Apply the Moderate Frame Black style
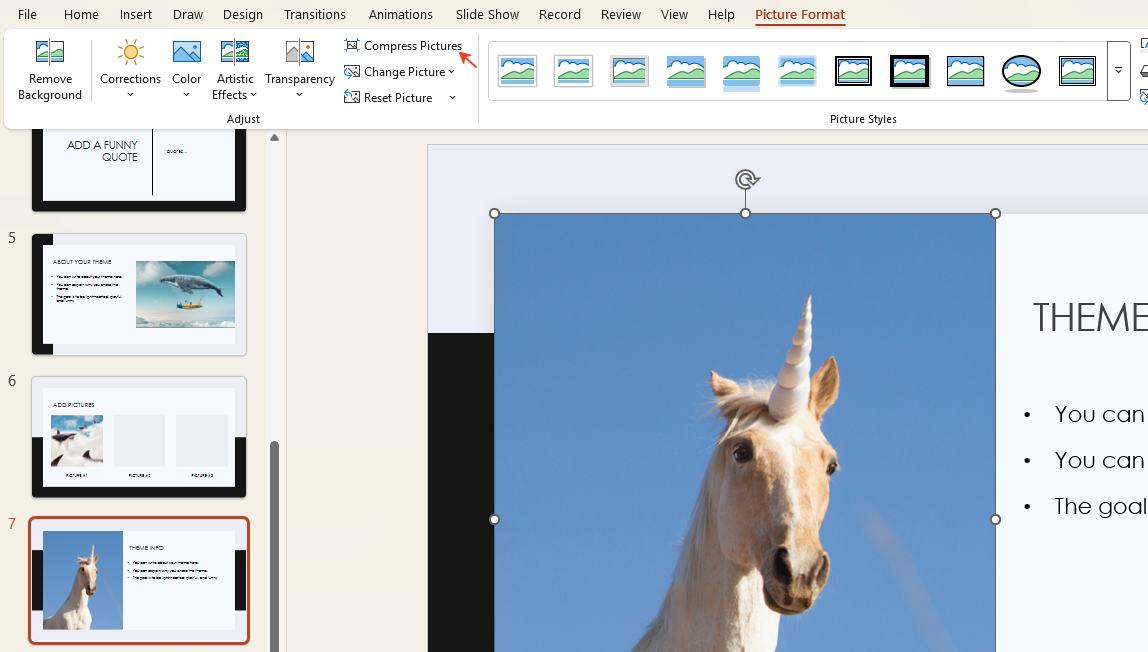 tap(909, 70)
